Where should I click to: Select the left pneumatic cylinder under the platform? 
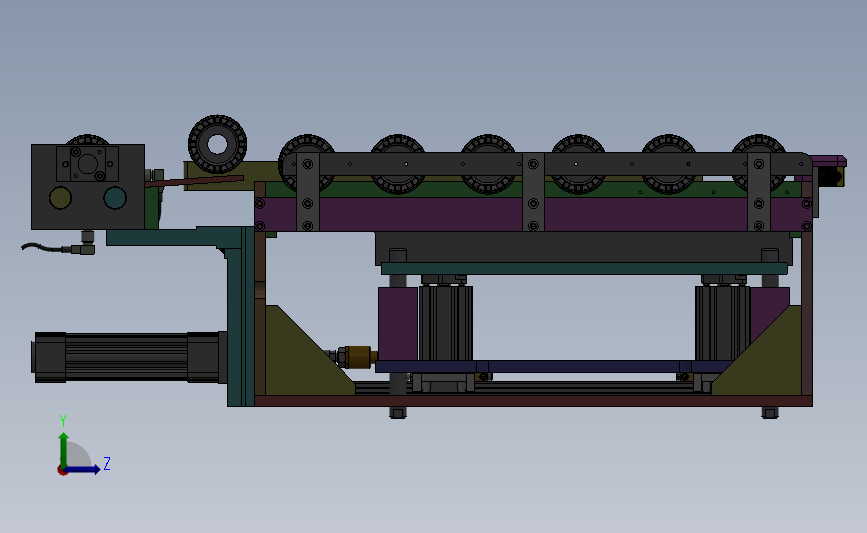[x=445, y=322]
